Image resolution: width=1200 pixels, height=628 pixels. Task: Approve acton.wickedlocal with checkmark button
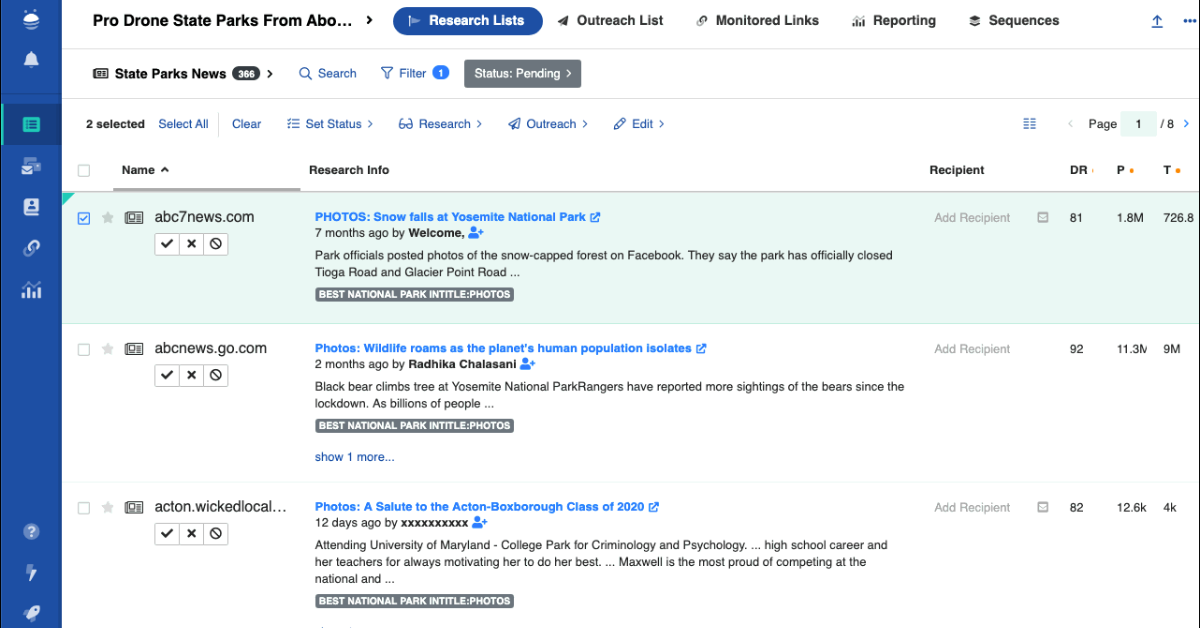167,534
